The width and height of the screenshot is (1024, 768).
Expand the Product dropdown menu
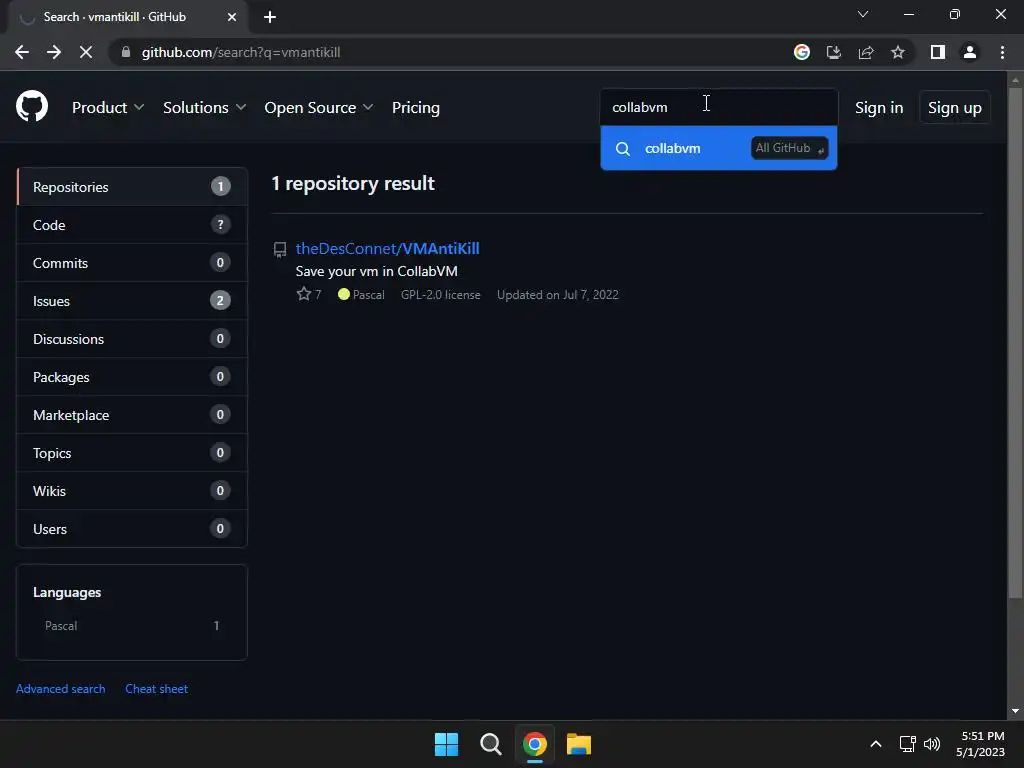pyautogui.click(x=108, y=108)
